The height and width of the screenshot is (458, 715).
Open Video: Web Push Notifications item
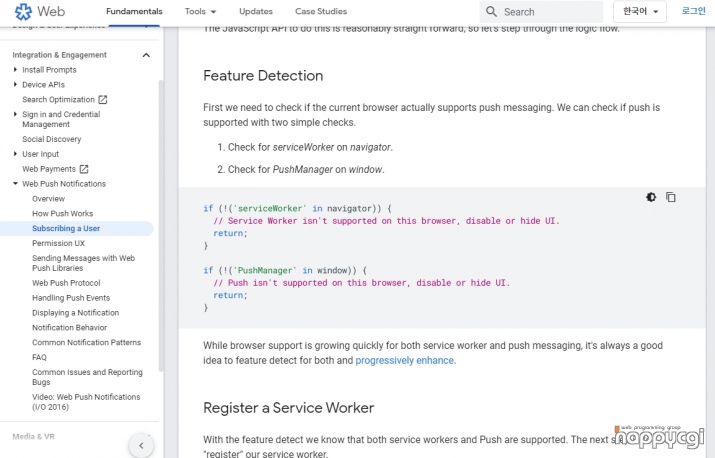pos(86,402)
